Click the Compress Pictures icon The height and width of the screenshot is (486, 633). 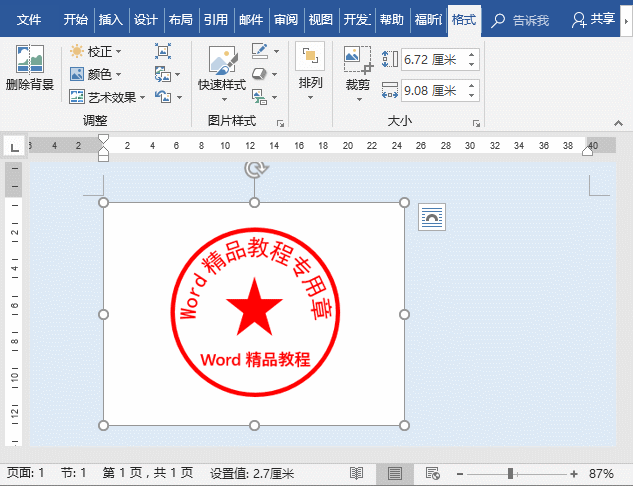[162, 51]
